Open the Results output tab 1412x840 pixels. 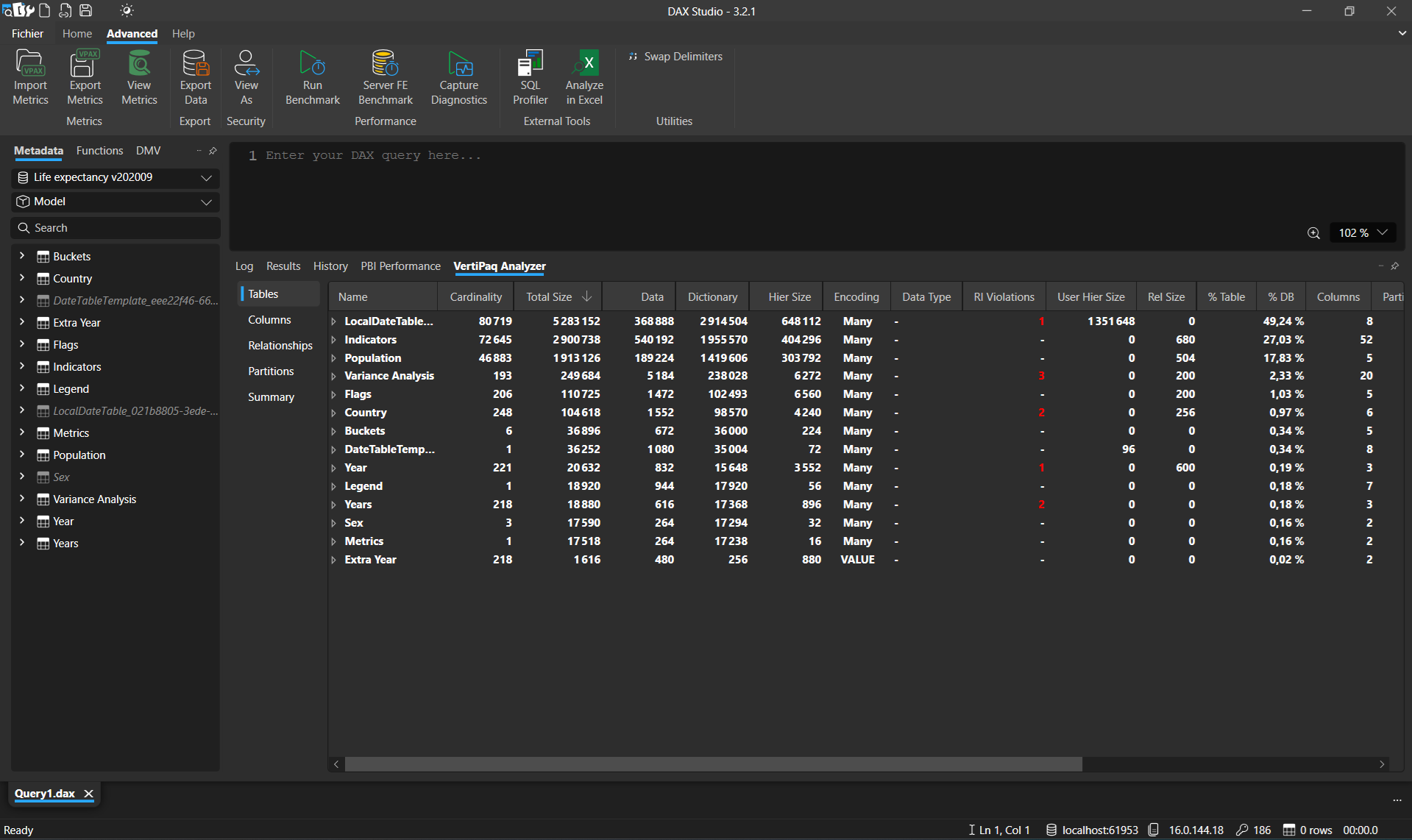[x=283, y=266]
